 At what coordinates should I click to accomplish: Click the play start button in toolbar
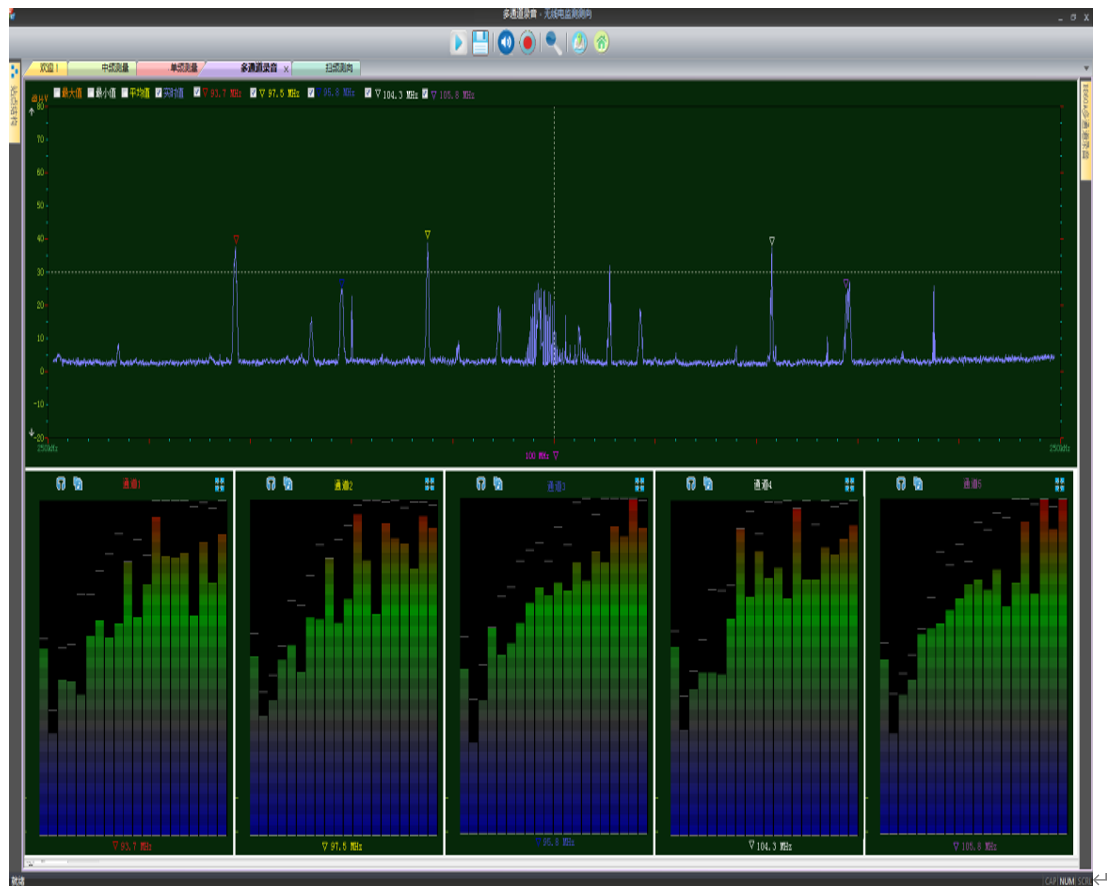coord(458,42)
